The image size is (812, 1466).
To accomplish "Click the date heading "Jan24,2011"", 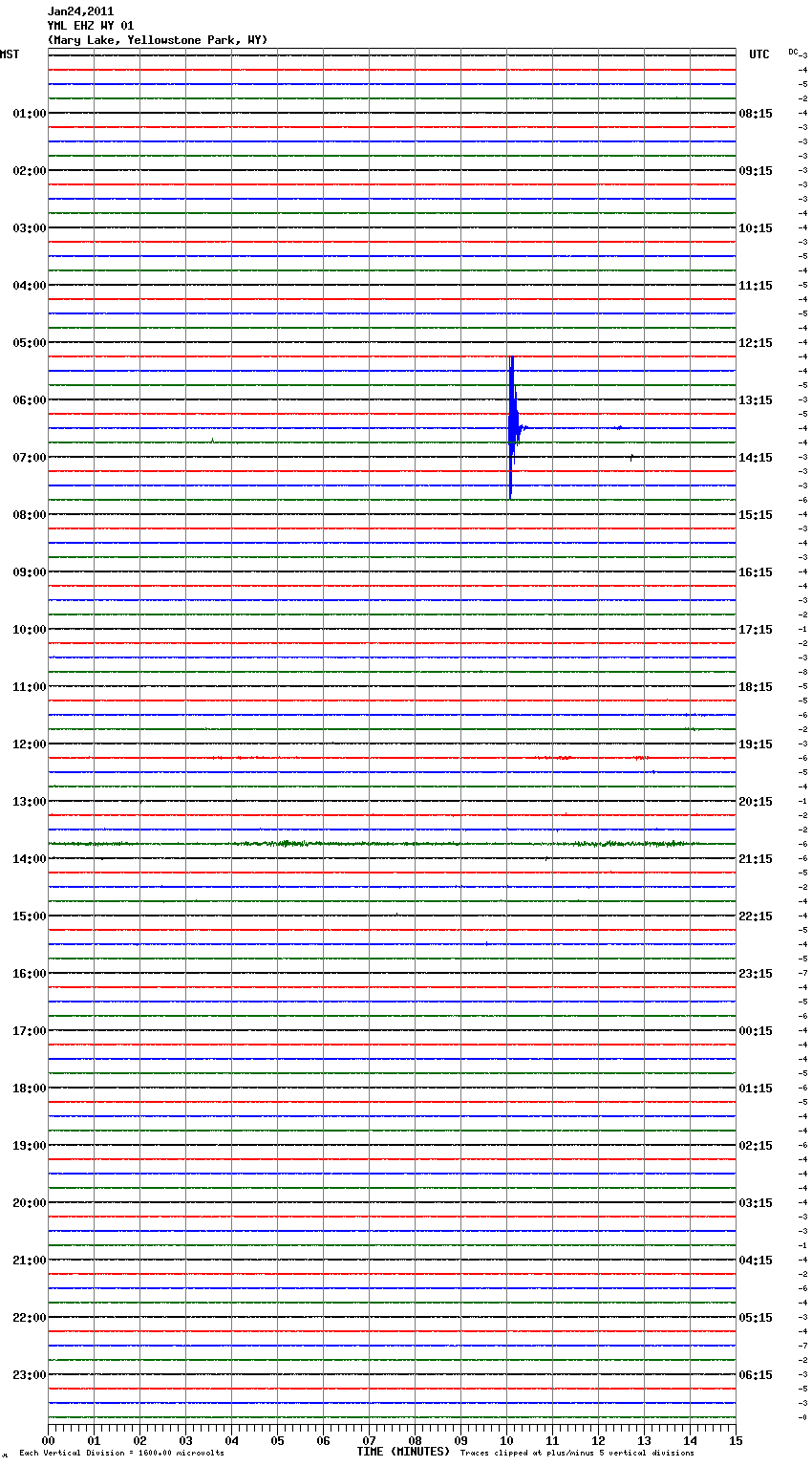I will click(x=80, y=11).
